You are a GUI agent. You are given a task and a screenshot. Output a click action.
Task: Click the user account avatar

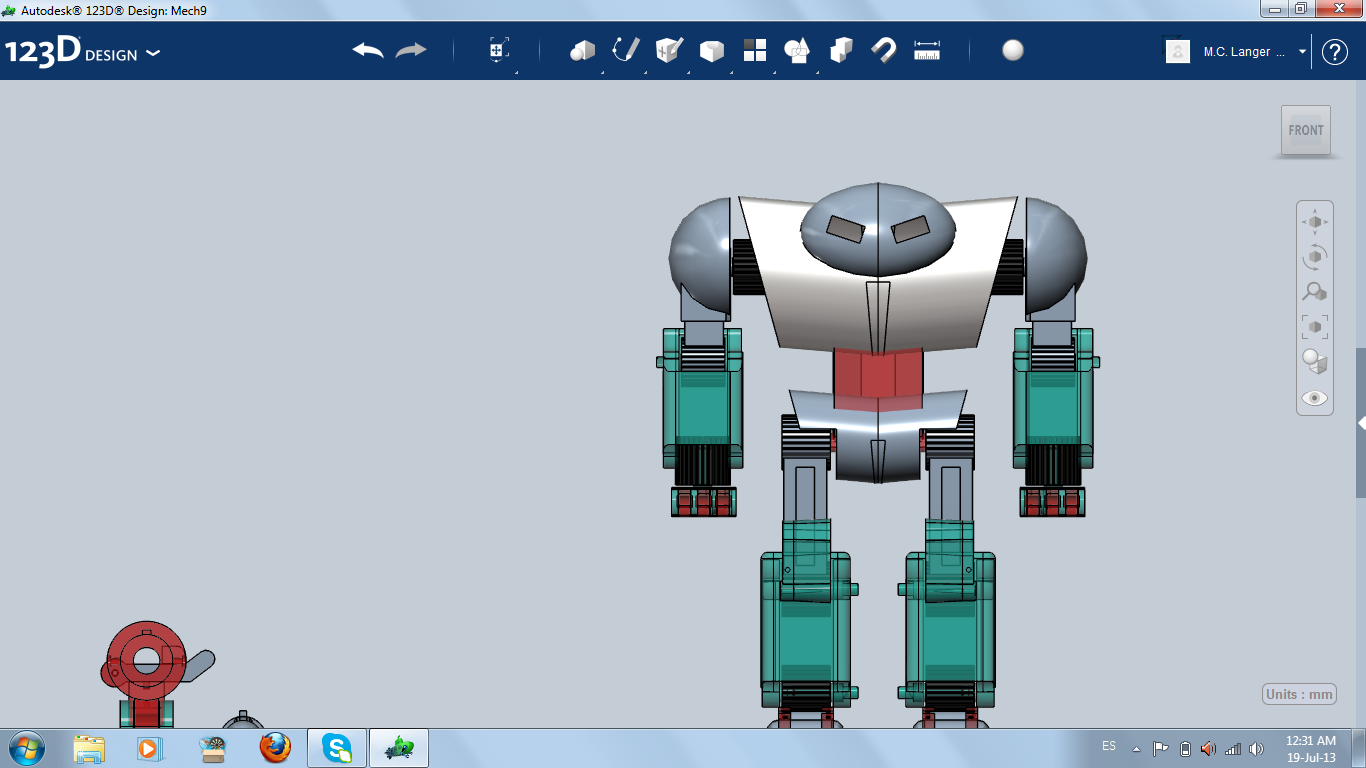point(1178,51)
